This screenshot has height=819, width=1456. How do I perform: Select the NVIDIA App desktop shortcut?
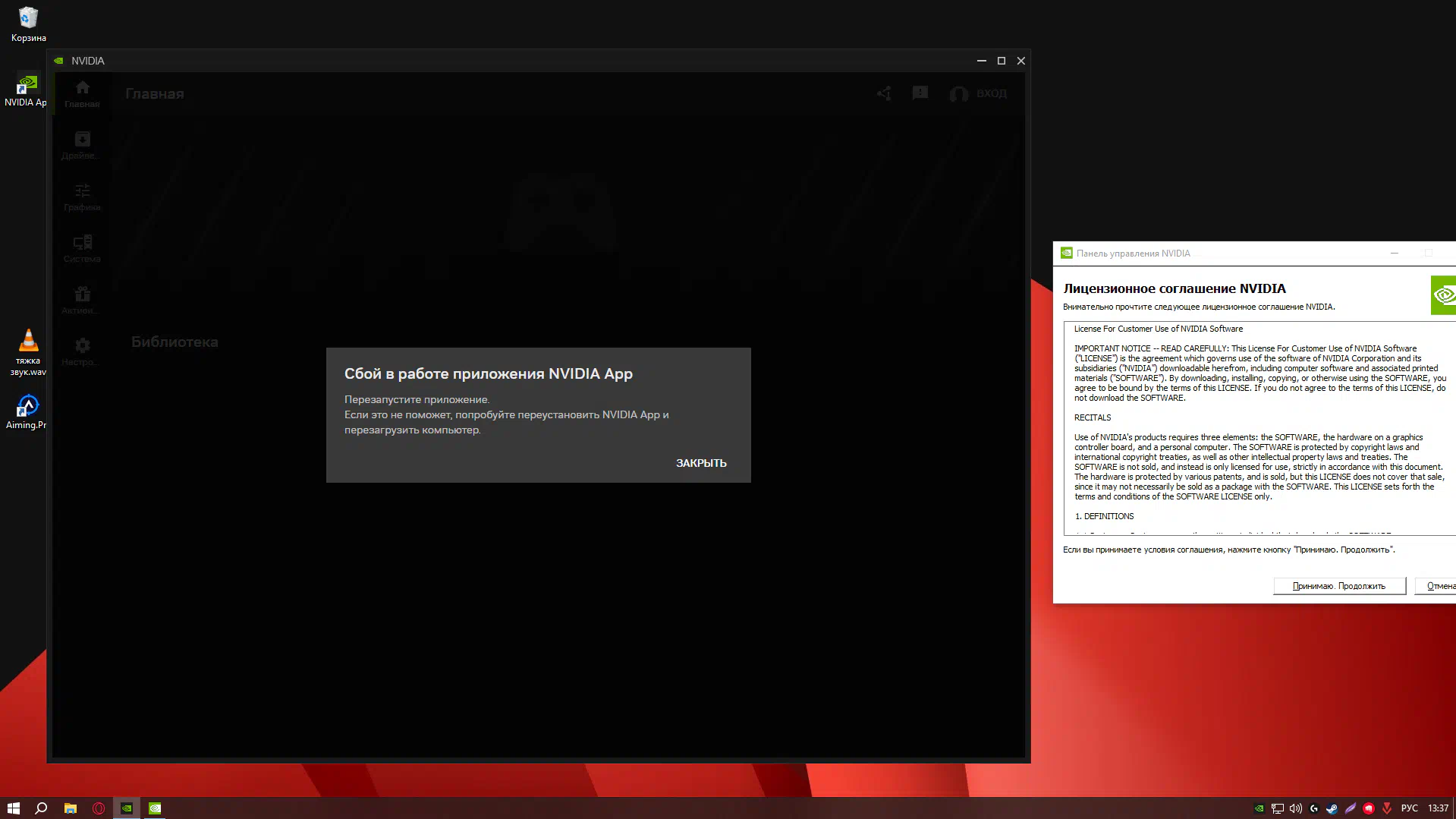(x=26, y=90)
